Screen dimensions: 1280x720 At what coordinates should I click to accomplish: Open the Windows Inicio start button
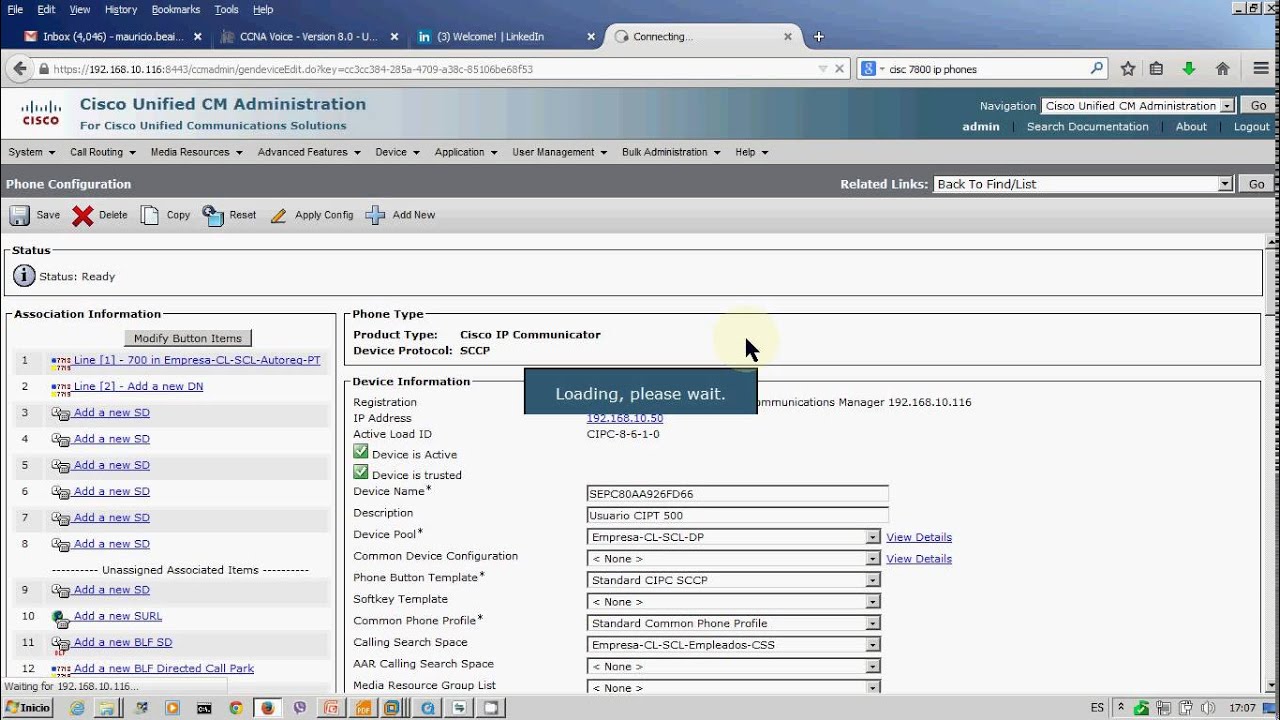tap(28, 708)
